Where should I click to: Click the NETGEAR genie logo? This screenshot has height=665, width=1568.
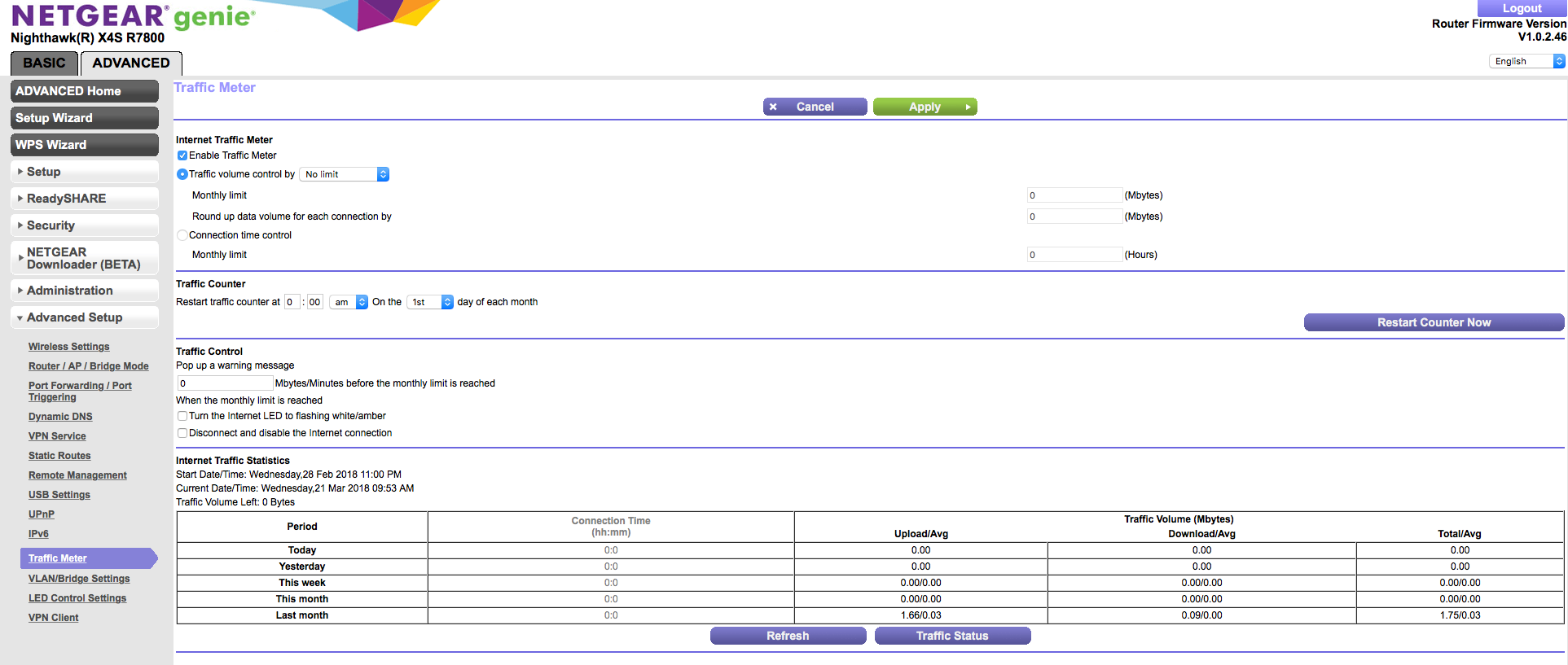click(133, 16)
